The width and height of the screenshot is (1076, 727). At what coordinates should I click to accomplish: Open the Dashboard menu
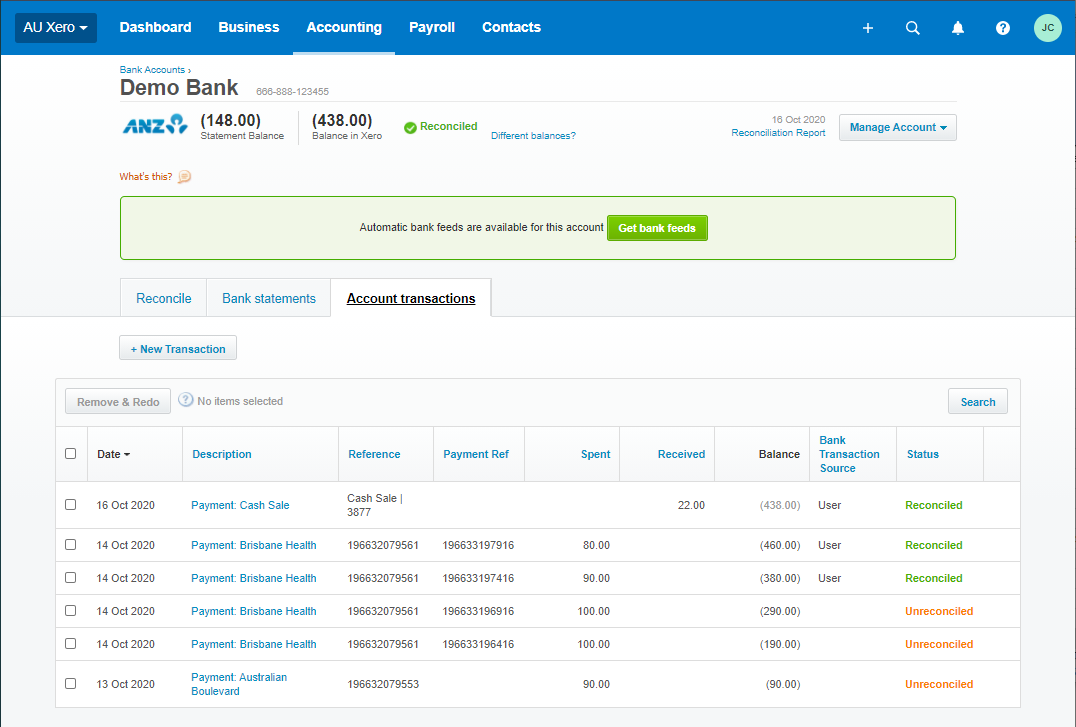(x=155, y=27)
